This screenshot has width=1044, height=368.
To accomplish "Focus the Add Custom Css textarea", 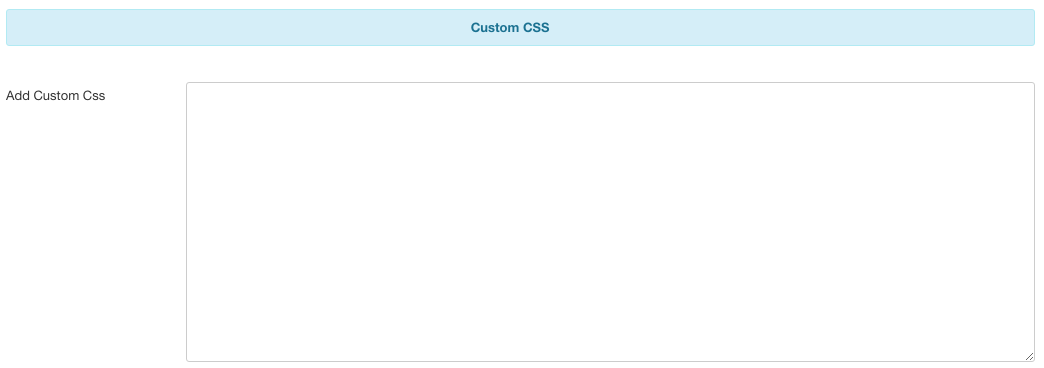I will click(611, 222).
